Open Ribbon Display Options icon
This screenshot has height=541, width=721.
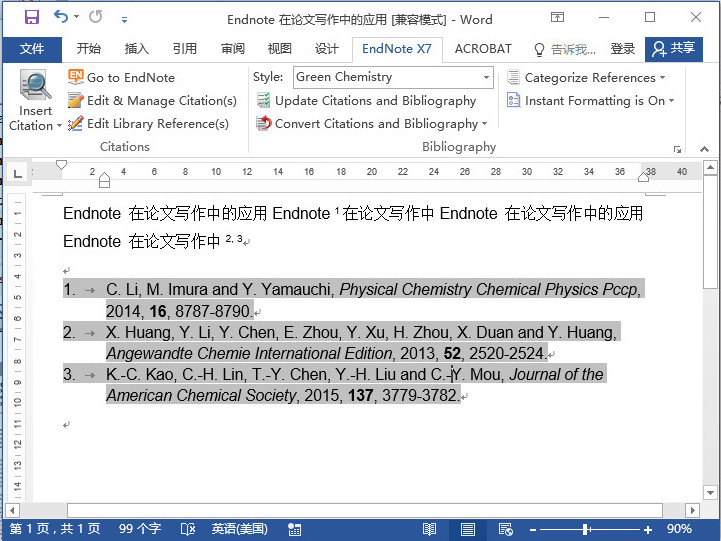[557, 17]
